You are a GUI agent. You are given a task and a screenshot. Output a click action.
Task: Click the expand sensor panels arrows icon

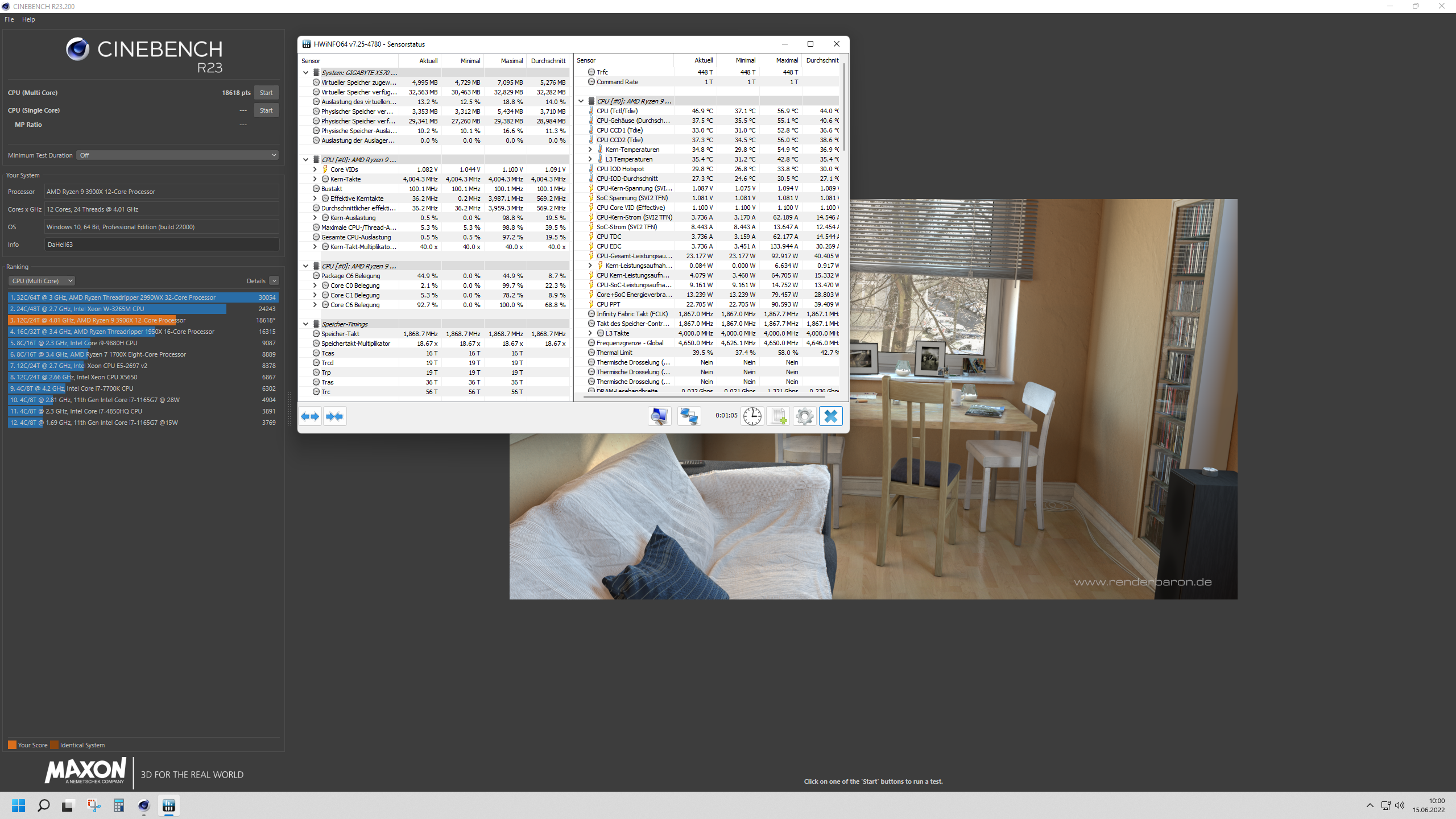click(310, 416)
